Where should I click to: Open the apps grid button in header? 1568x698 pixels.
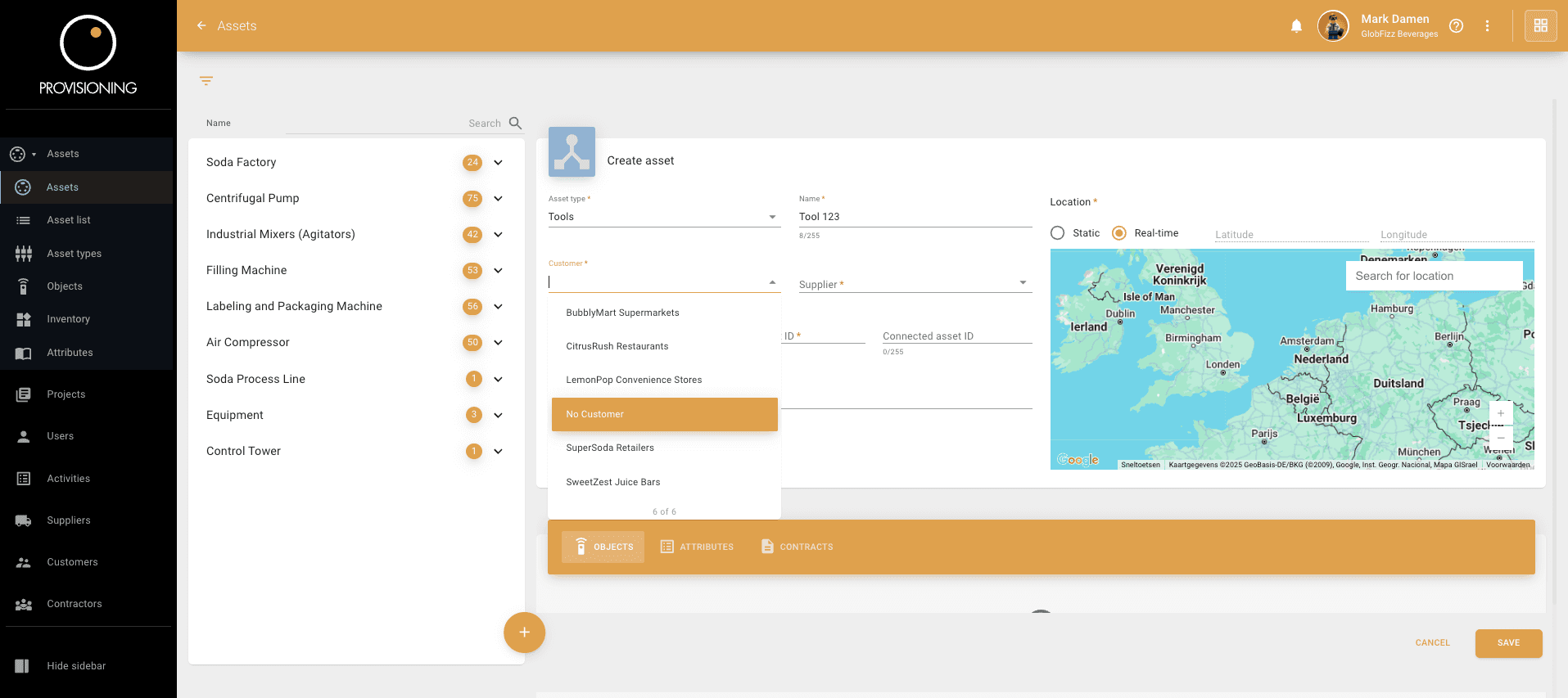(1540, 26)
